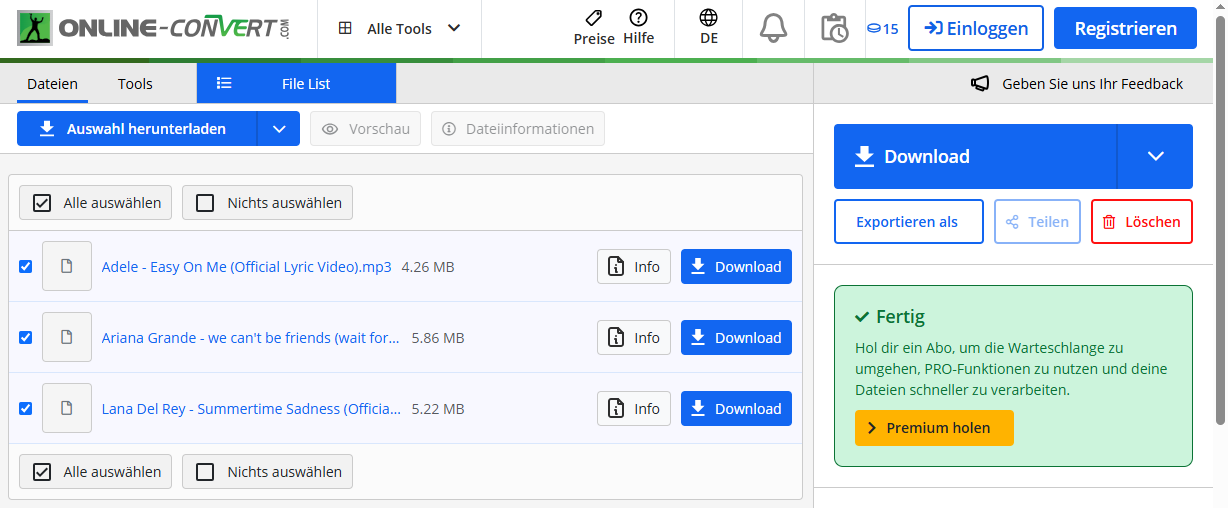Open the clipboard history icon

pos(834,28)
